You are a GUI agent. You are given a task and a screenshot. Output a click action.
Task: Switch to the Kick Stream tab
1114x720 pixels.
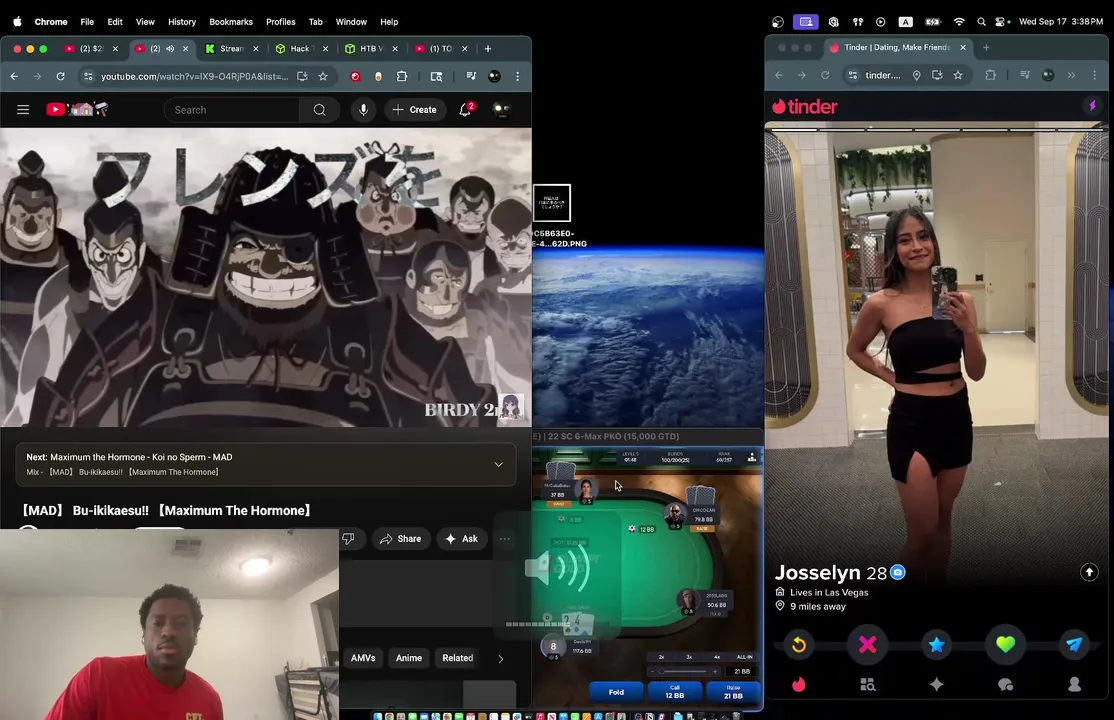(231, 48)
